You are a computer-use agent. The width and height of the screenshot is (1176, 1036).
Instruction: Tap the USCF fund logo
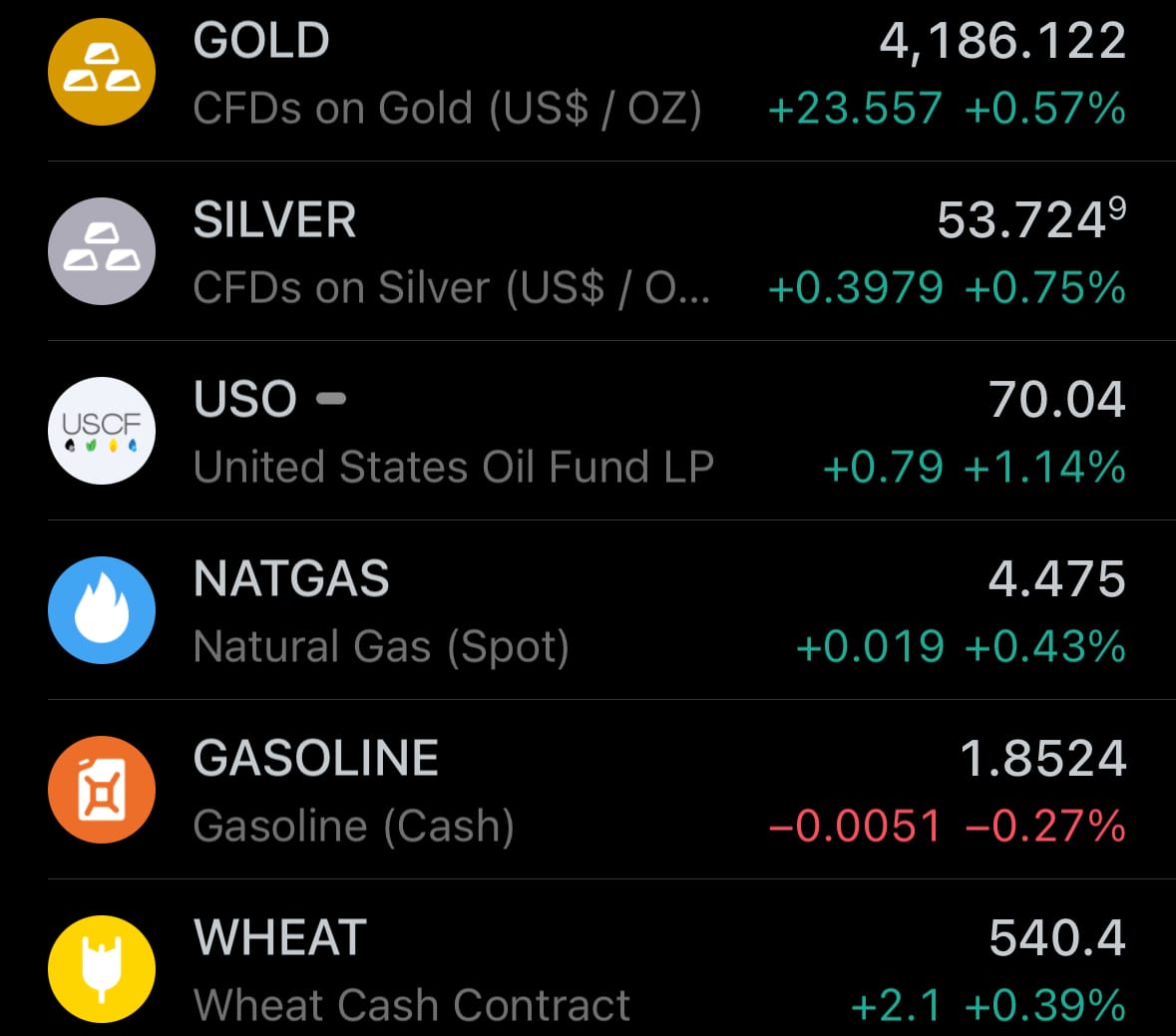click(x=102, y=431)
